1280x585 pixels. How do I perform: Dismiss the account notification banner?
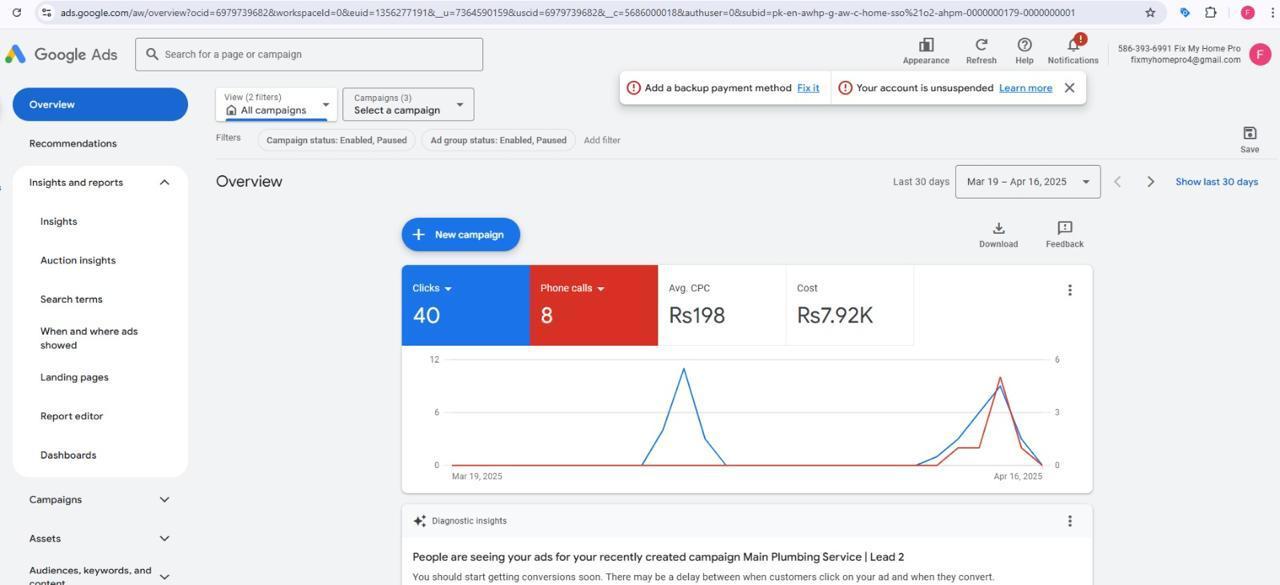(x=1069, y=88)
